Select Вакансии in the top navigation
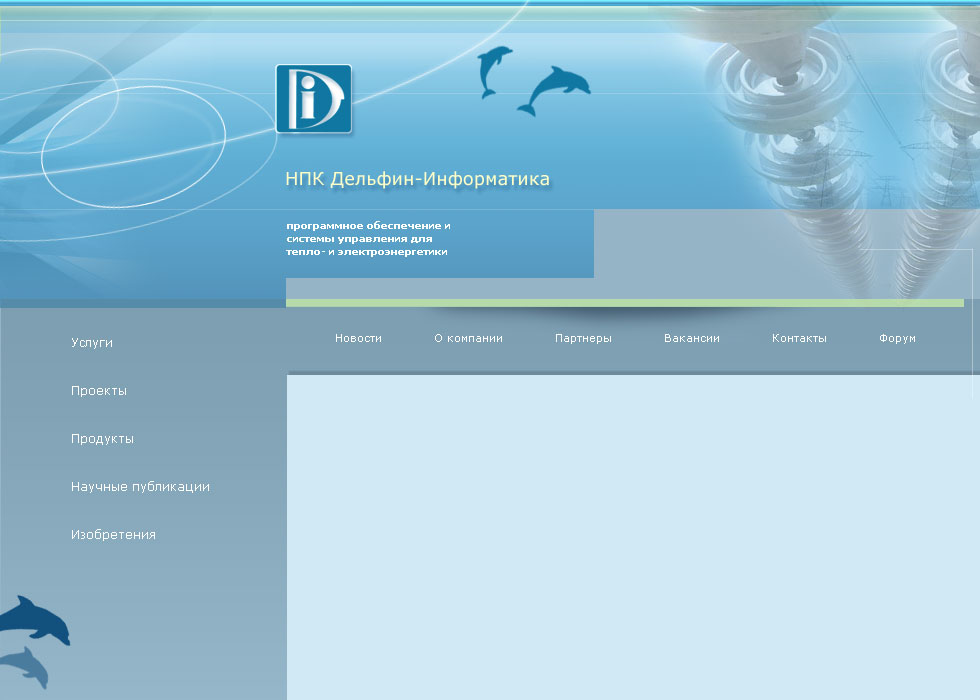This screenshot has height=700, width=980. pos(691,338)
